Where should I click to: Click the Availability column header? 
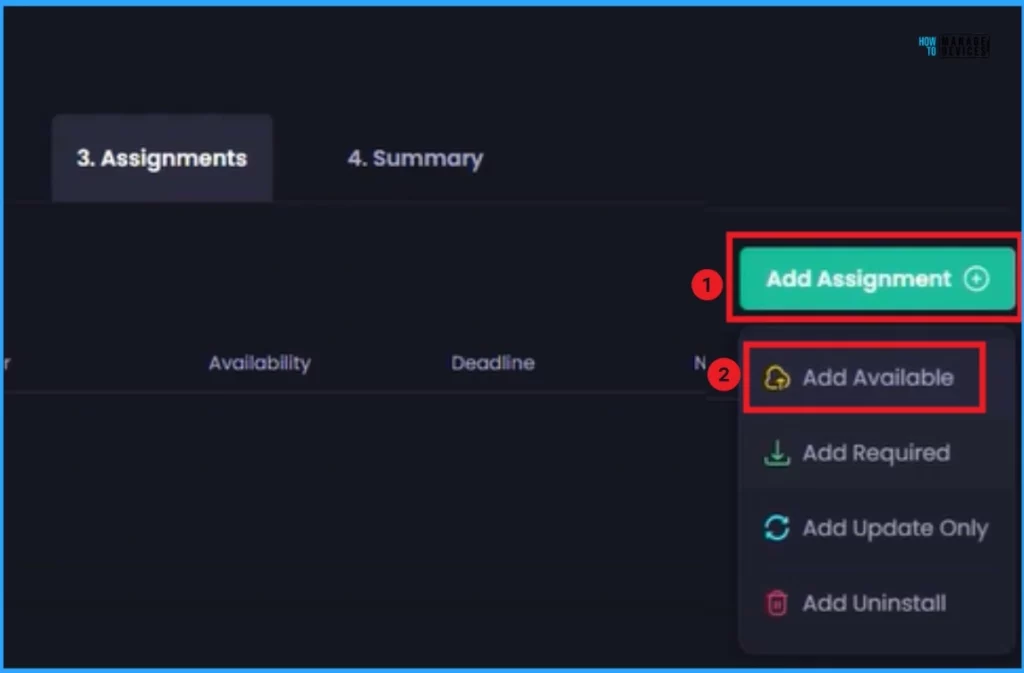[259, 363]
